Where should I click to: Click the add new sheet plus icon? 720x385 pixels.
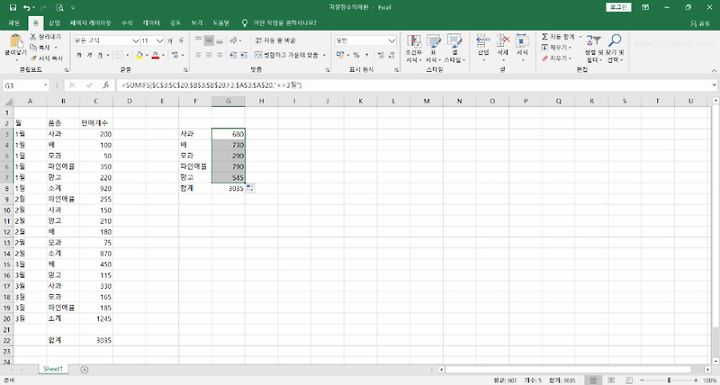pyautogui.click(x=84, y=369)
